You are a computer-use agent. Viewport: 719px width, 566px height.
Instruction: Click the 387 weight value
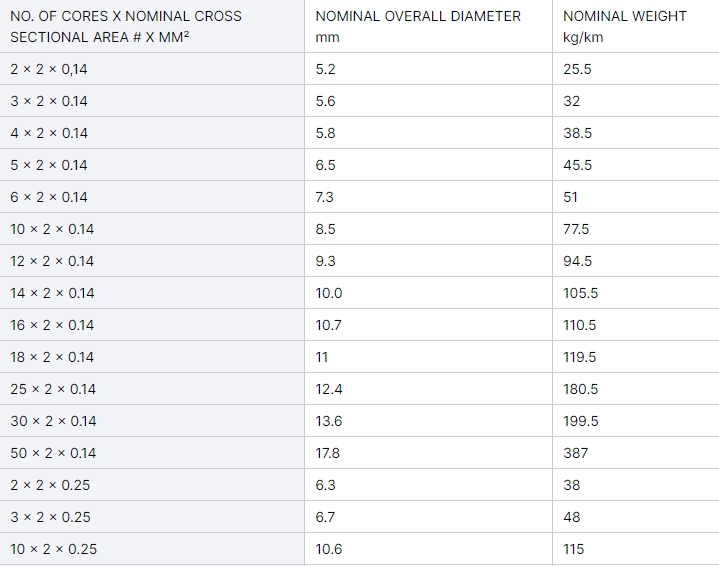coord(575,453)
